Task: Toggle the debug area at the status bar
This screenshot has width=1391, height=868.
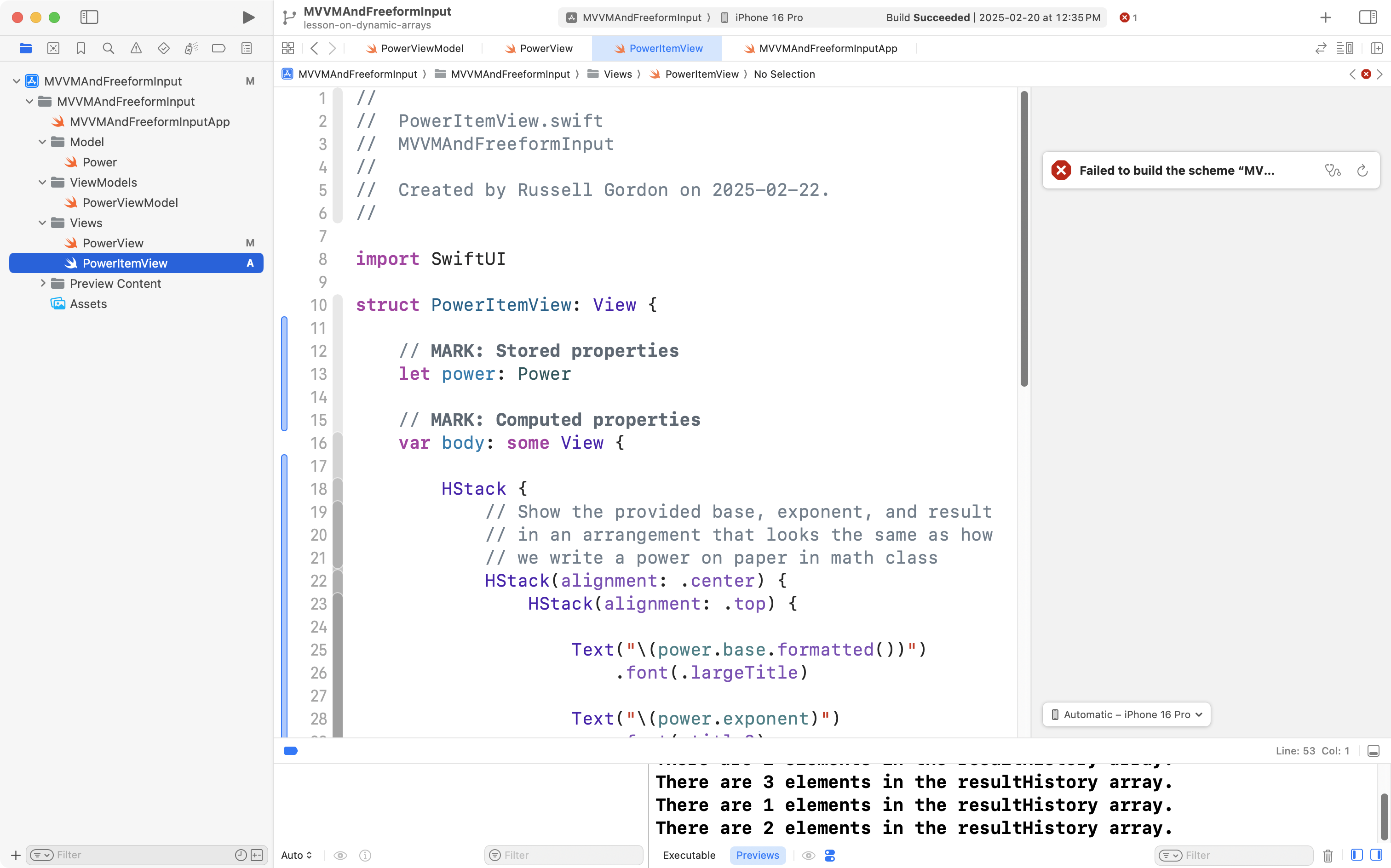Action: click(x=1373, y=751)
